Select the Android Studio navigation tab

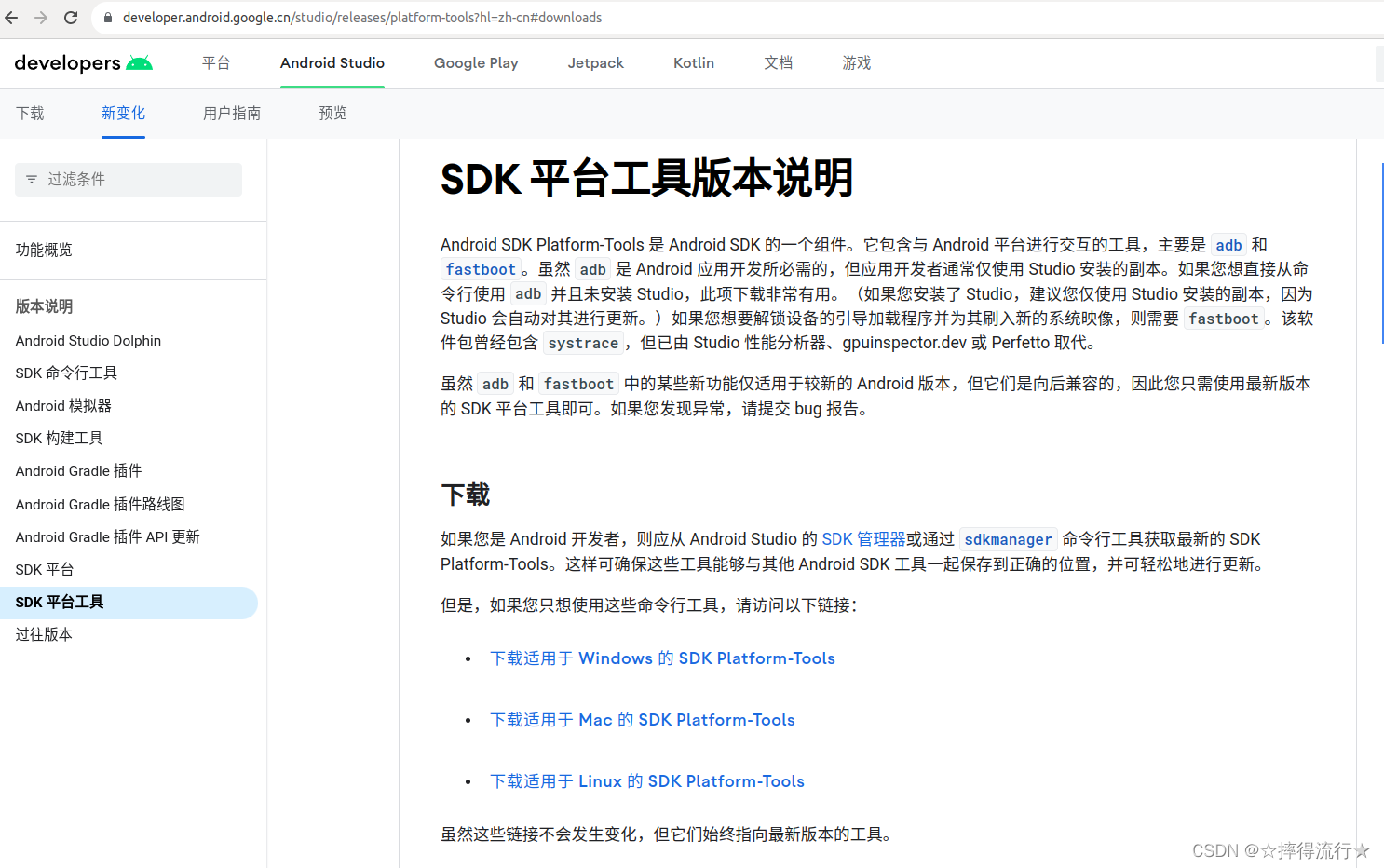[x=332, y=63]
